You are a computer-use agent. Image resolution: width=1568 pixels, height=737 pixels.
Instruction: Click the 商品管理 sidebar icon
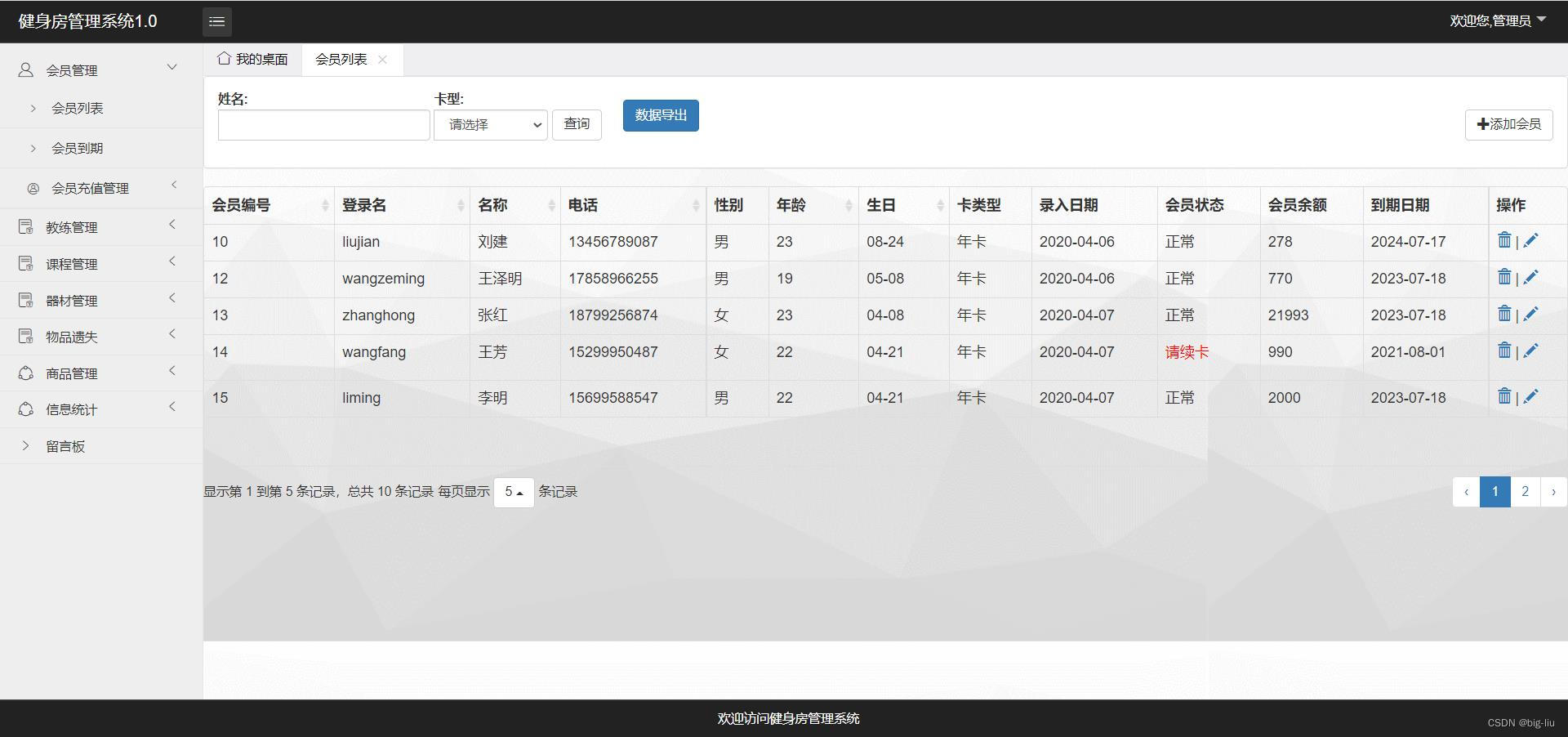pos(26,373)
